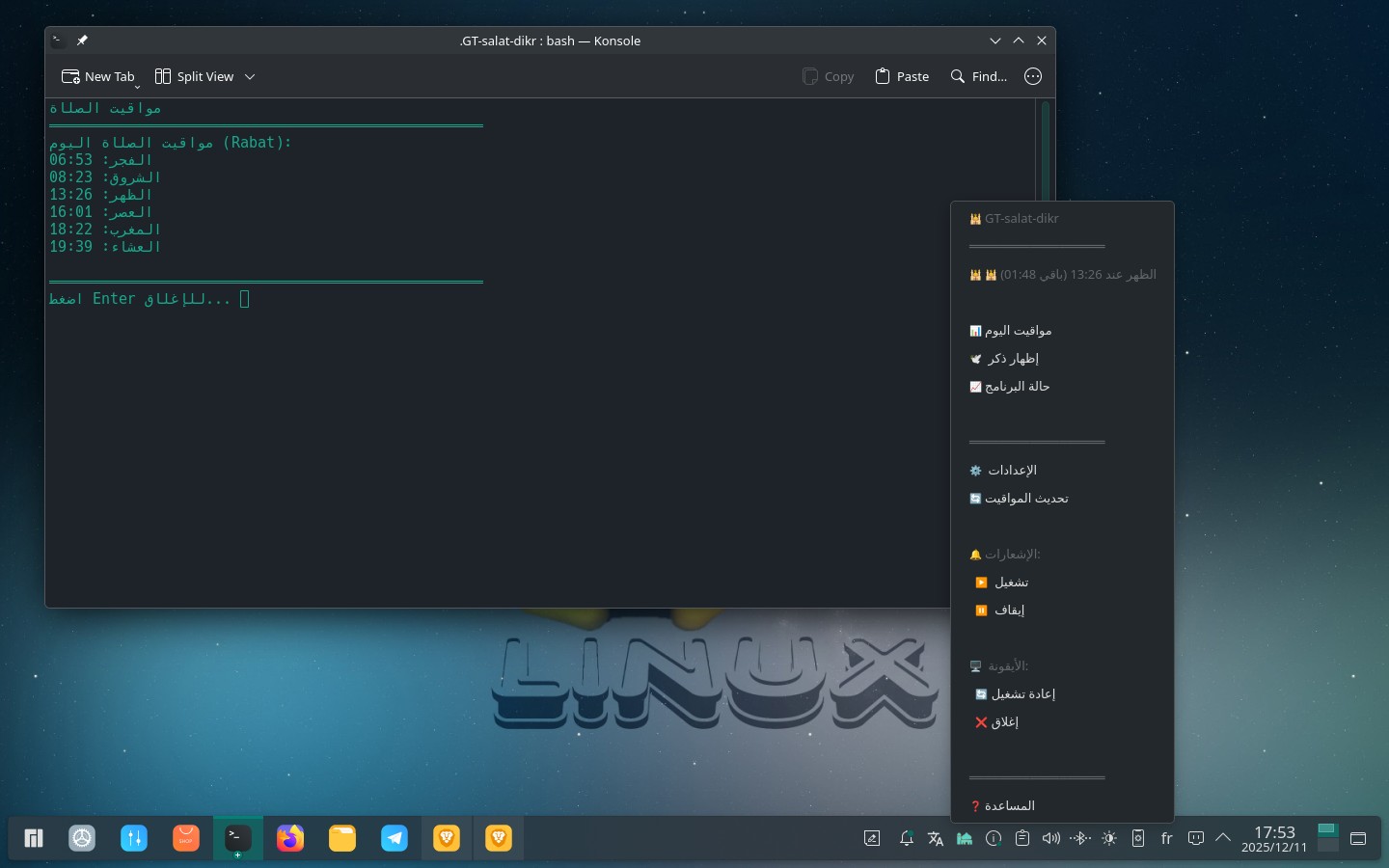Click the GT-salat-dikr mosque tray icon
Screen dimensions: 1389x868
pyautogui.click(x=964, y=838)
